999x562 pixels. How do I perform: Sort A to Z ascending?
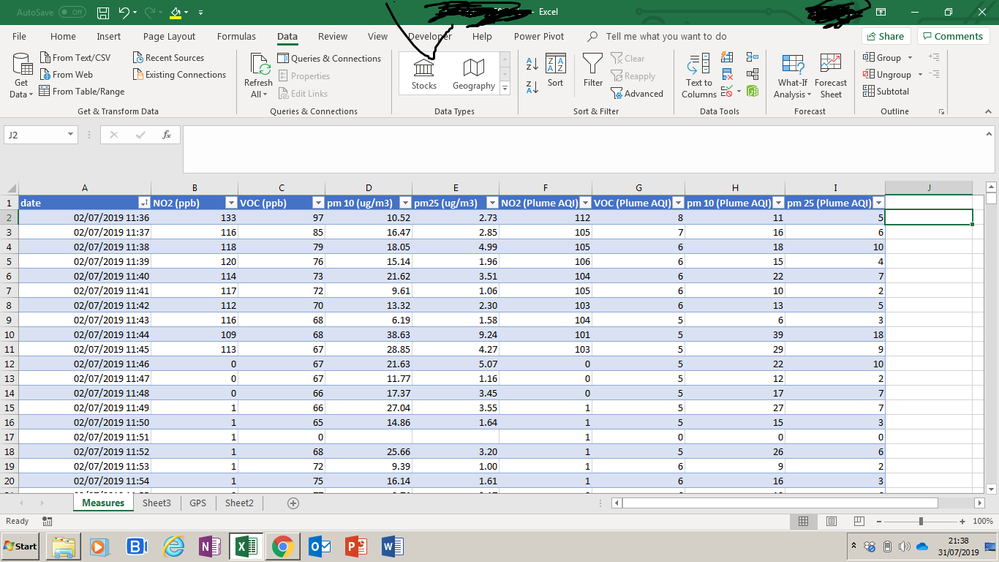tap(532, 63)
